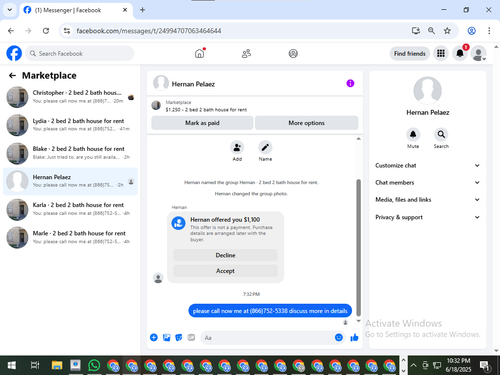Click chat scrollbar up arrow
This screenshot has width=500, height=375.
pos(358,139)
